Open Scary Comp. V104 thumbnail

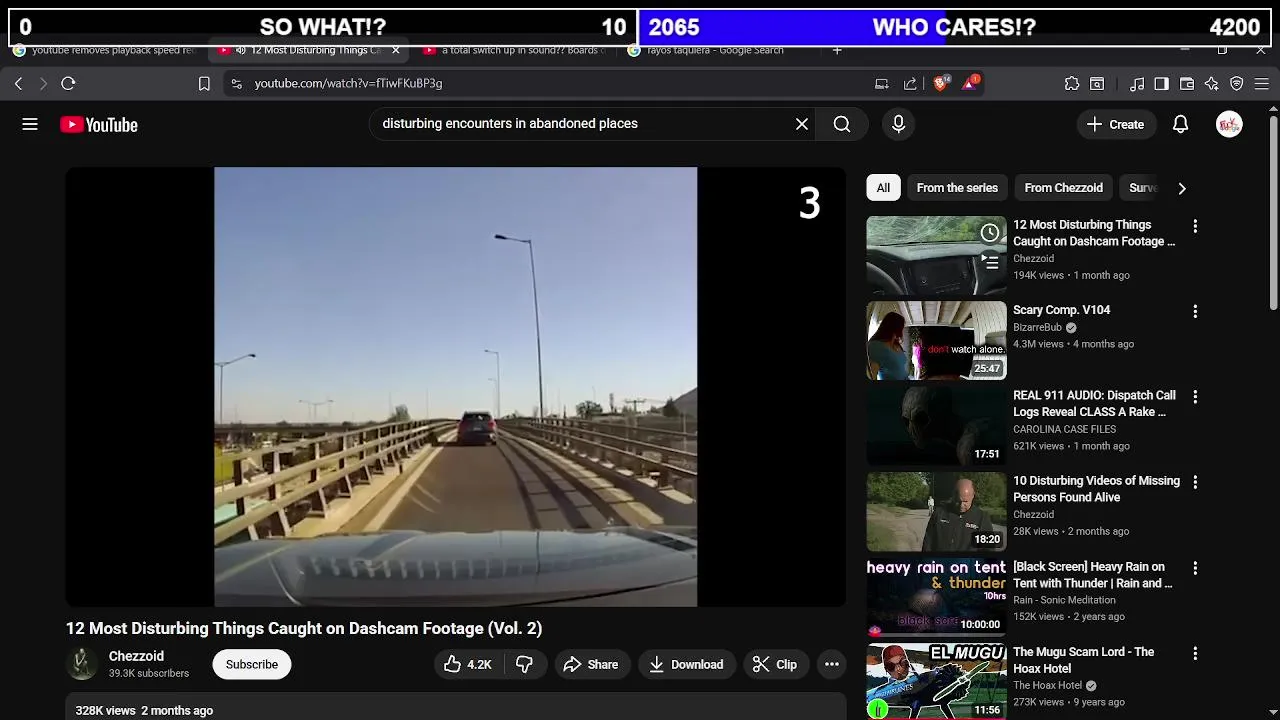(x=936, y=341)
